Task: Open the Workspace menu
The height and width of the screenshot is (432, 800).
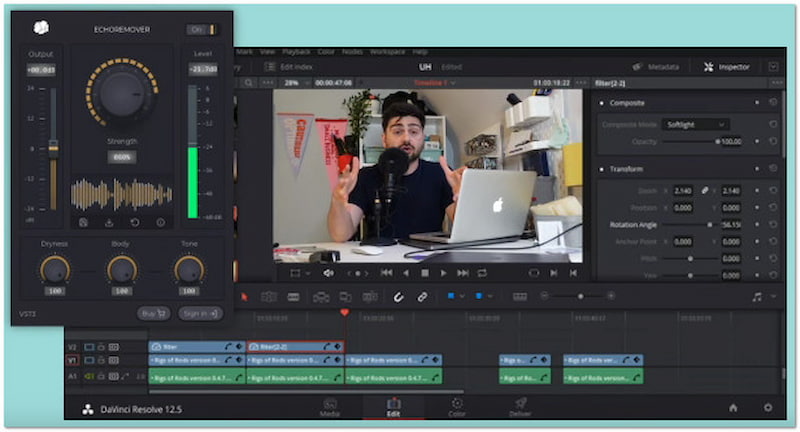Action: point(387,52)
